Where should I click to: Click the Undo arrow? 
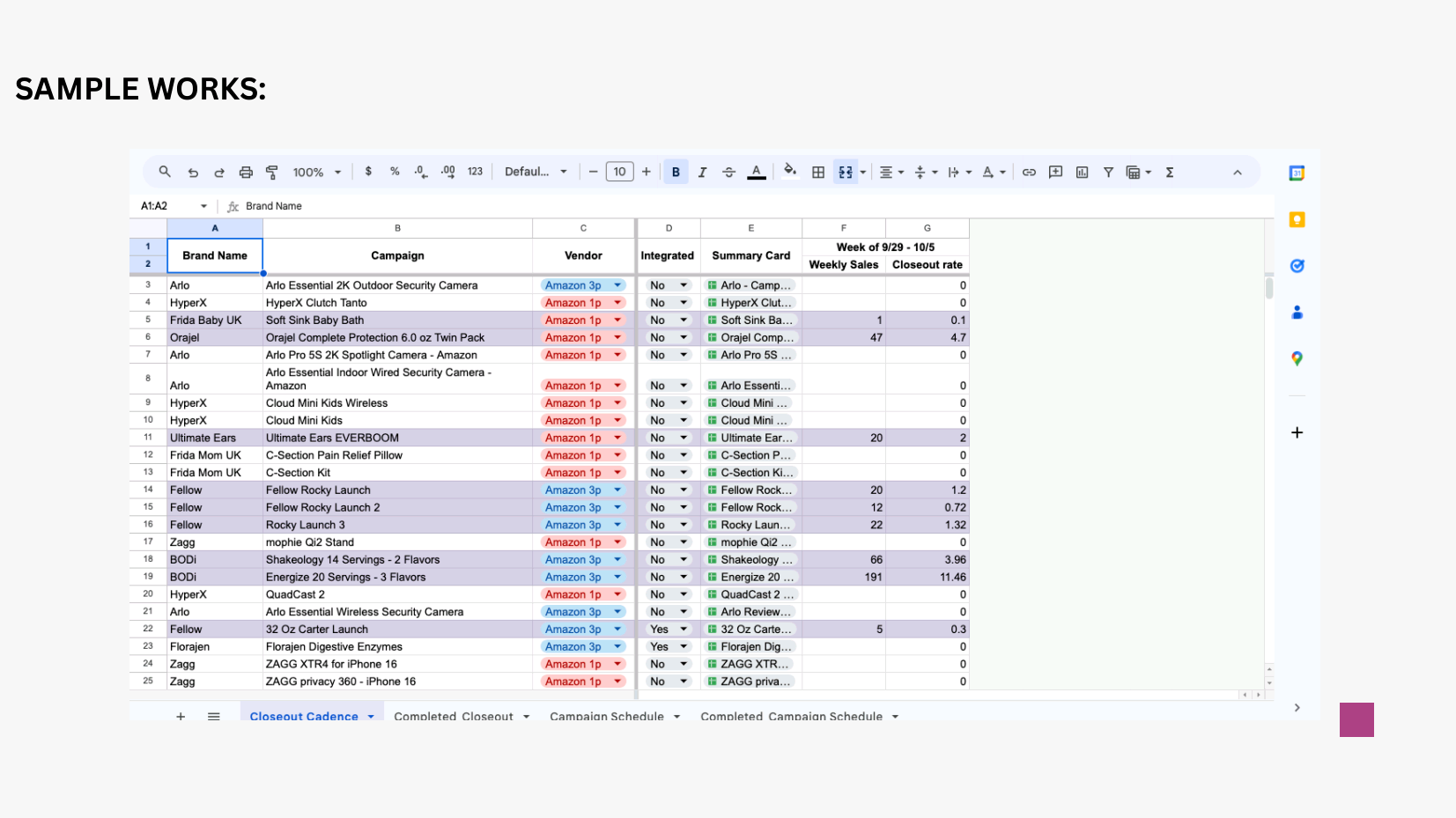coord(193,173)
